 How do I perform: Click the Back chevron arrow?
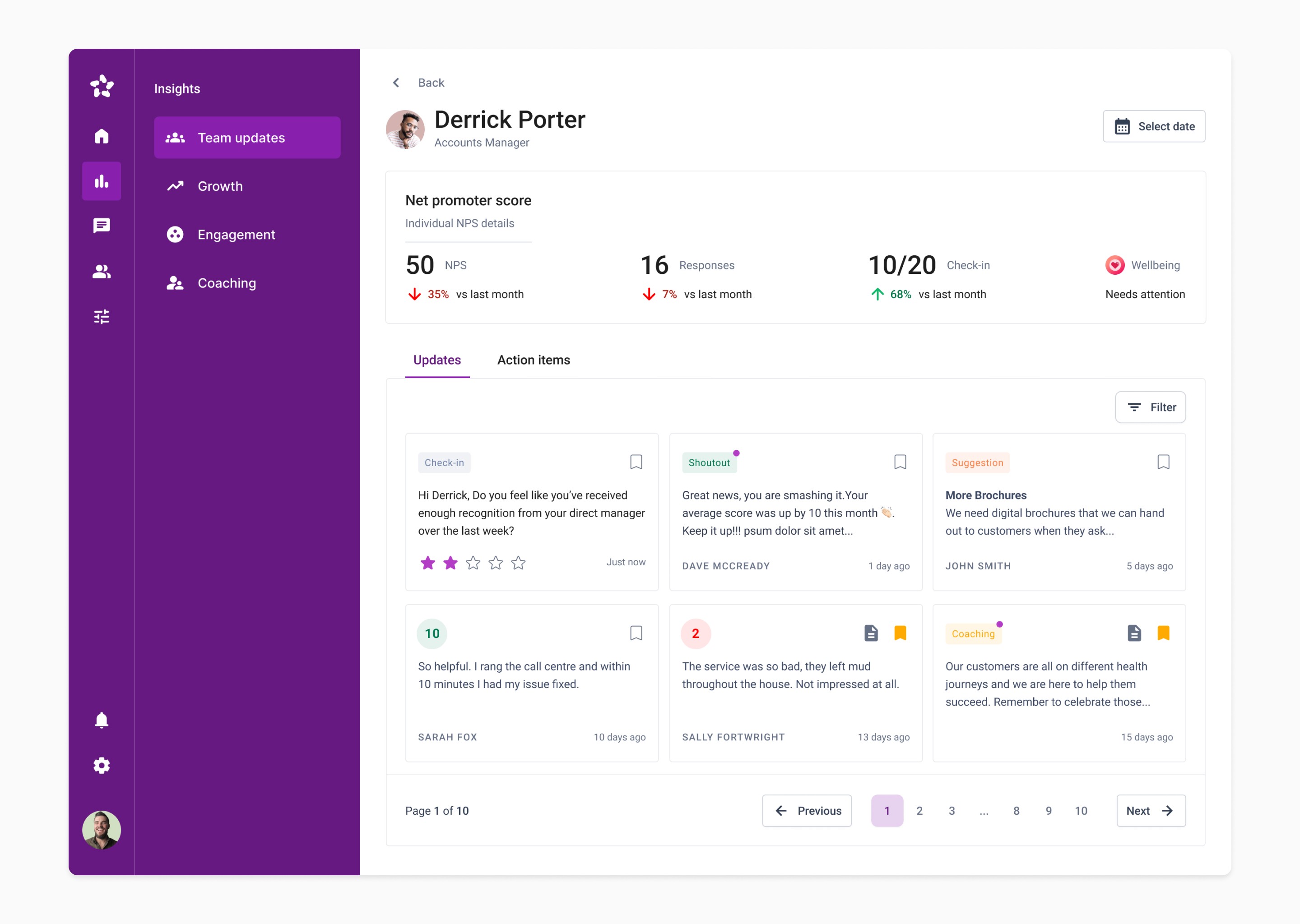[x=396, y=83]
